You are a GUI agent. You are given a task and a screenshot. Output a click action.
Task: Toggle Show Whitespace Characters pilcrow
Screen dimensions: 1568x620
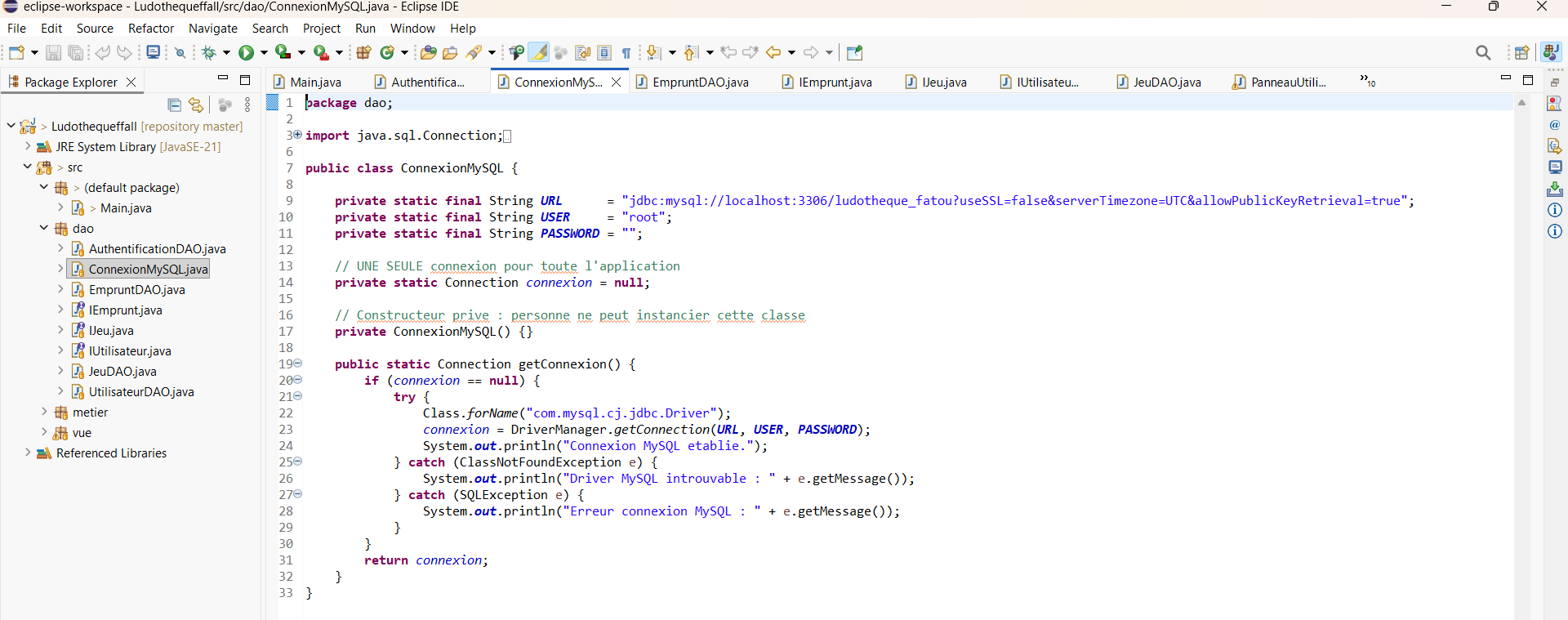pos(626,52)
